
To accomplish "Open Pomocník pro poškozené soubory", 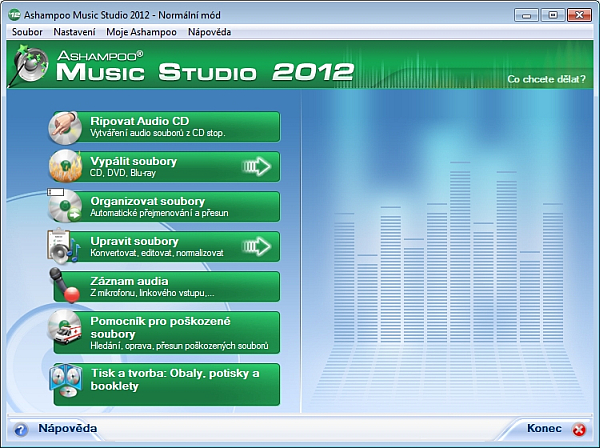I will [166, 332].
